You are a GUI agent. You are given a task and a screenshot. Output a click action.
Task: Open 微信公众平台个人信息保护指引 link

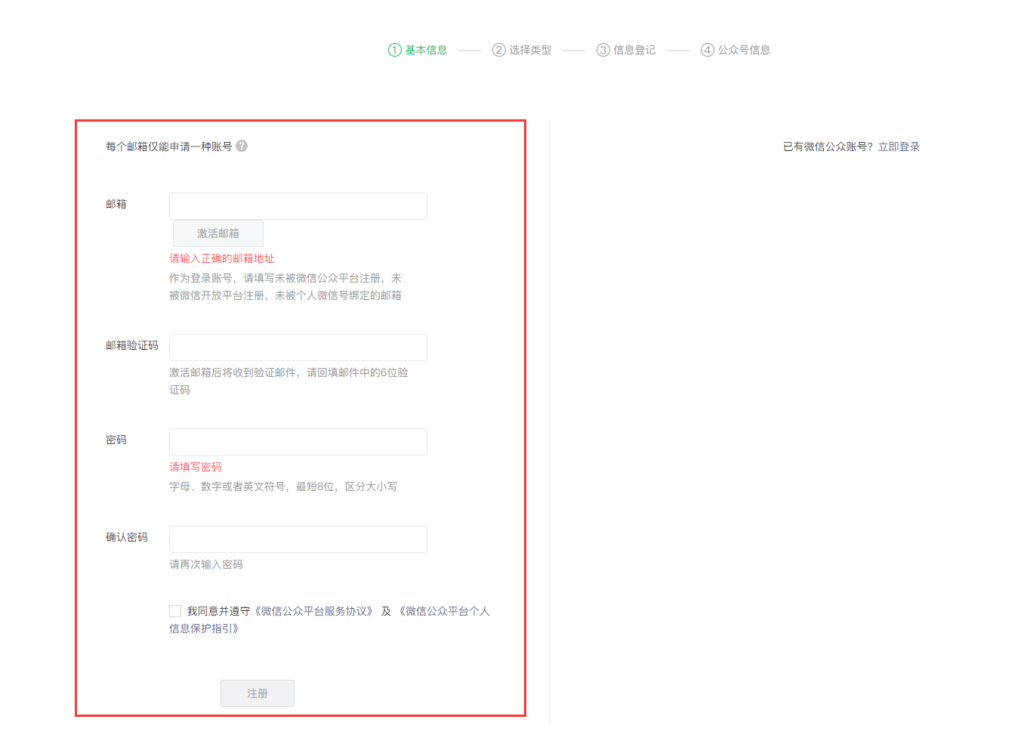329,620
